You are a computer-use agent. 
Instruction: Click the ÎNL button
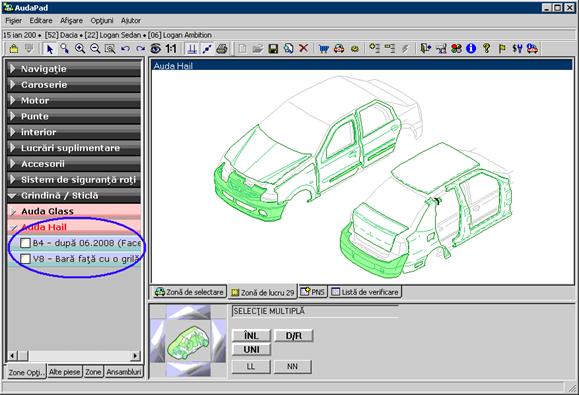(251, 336)
